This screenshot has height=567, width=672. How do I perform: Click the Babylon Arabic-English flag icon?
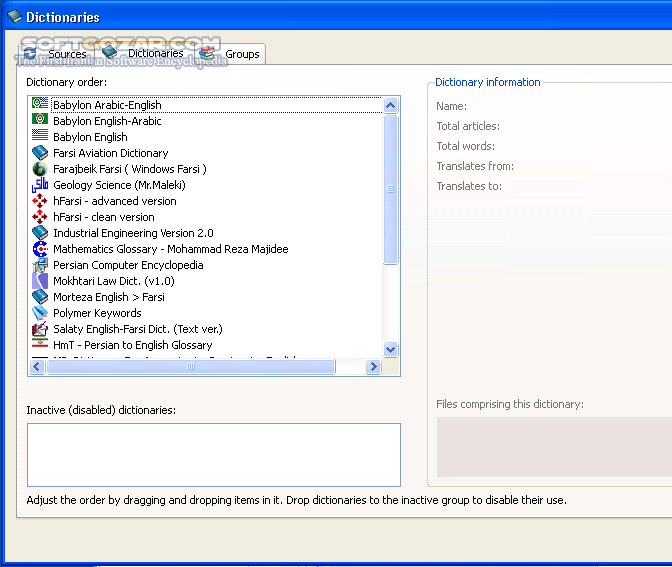[40, 103]
